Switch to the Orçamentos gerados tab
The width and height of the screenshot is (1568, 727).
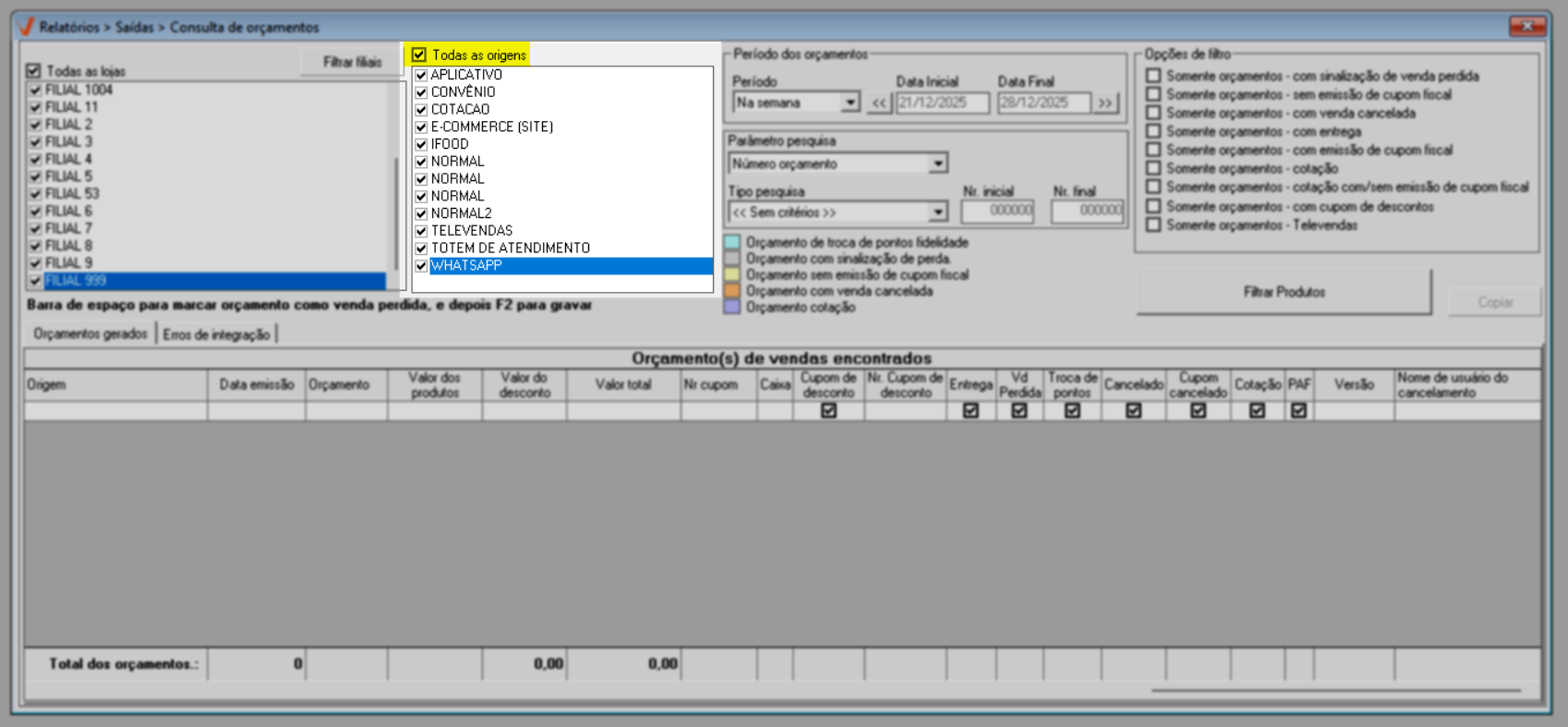[x=90, y=333]
